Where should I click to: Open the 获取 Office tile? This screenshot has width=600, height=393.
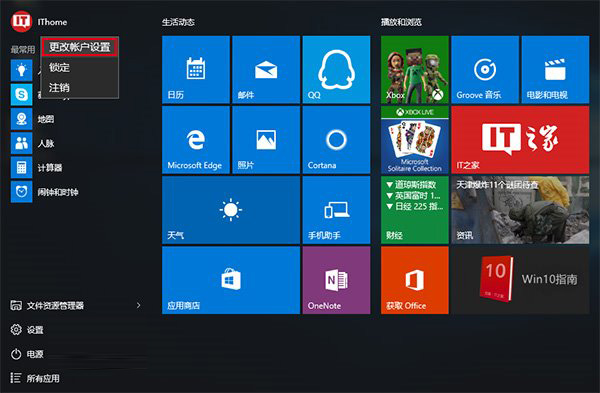pos(415,280)
